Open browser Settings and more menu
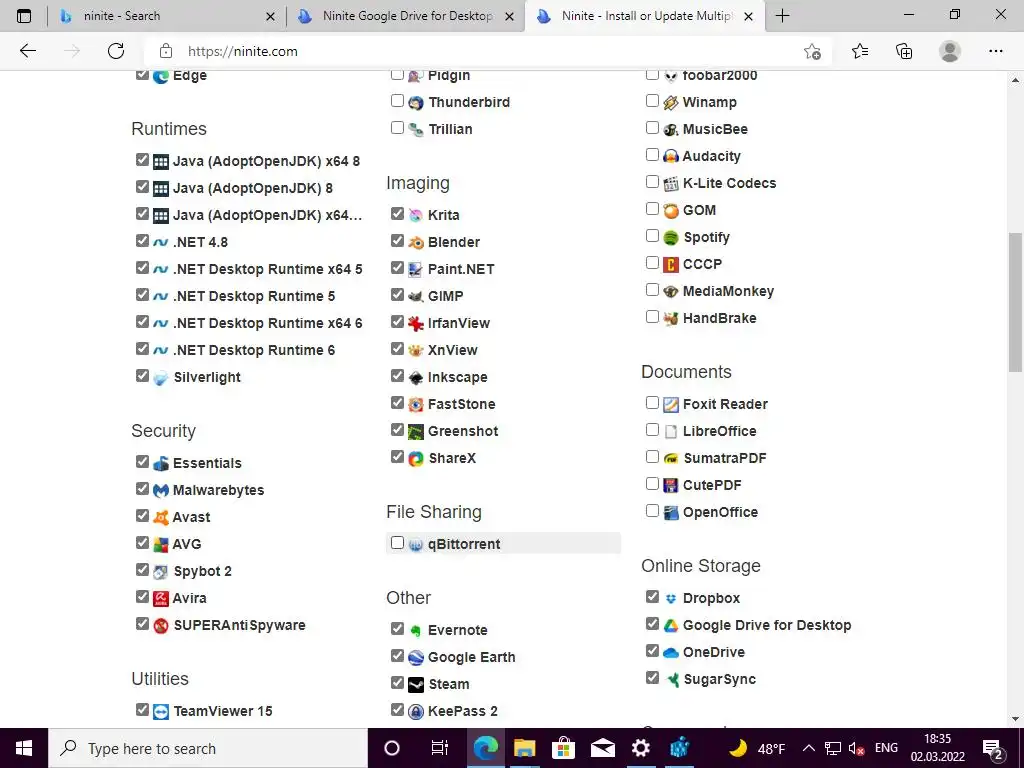 click(x=995, y=51)
